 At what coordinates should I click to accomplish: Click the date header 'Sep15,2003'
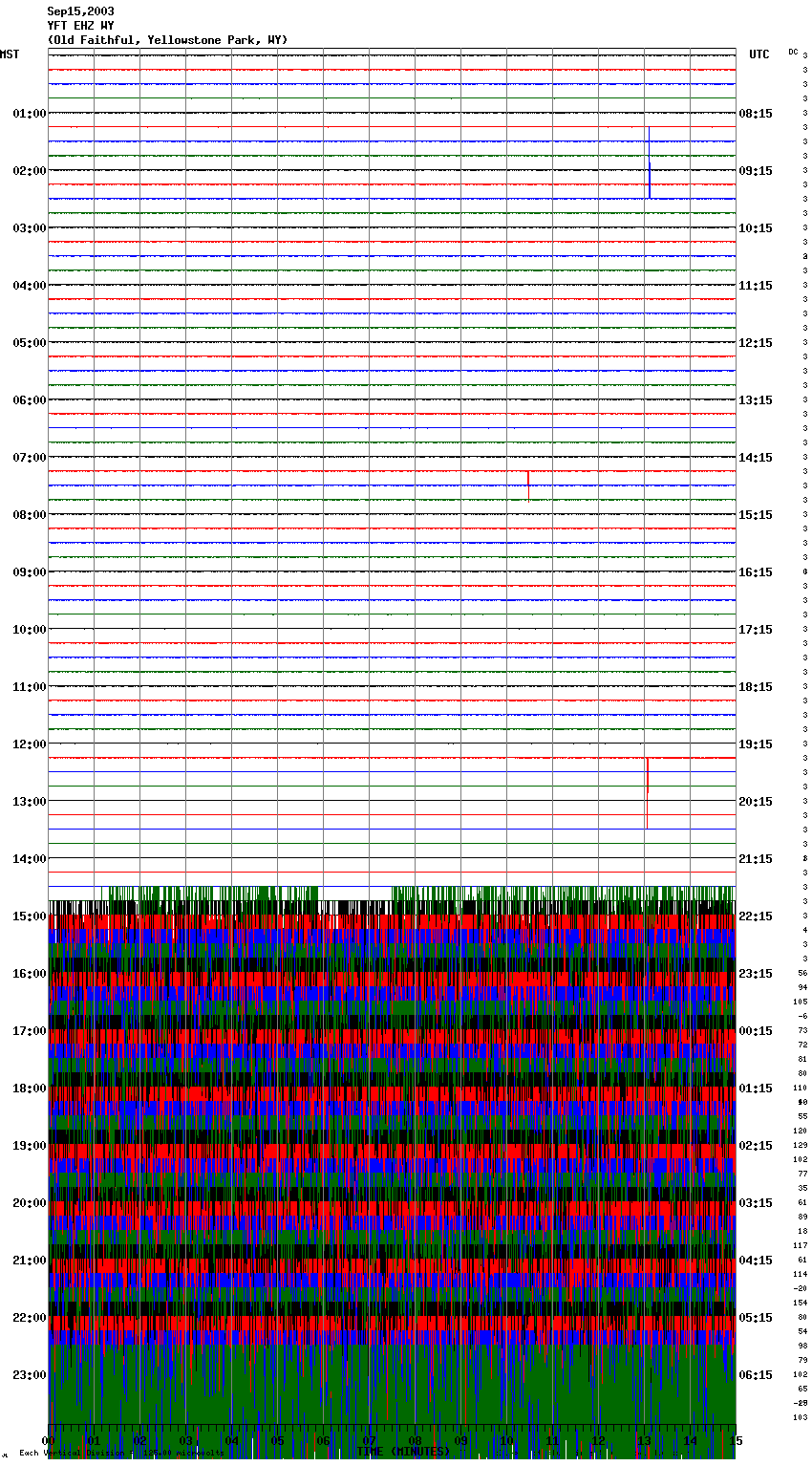coord(81,11)
